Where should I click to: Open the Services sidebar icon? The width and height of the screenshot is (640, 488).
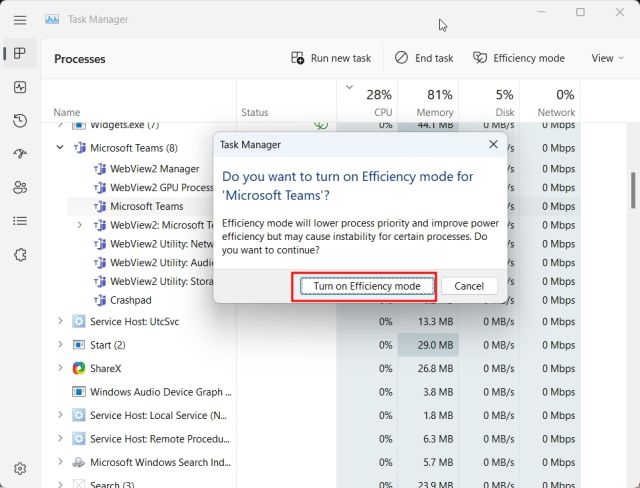pos(20,254)
